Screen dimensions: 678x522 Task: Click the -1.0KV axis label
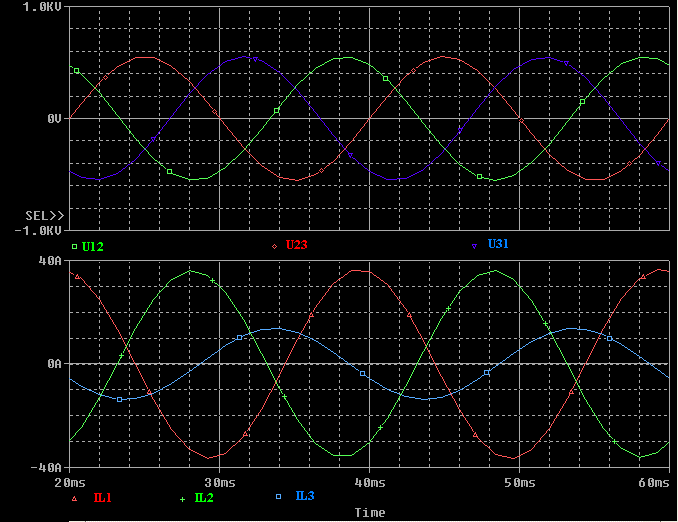coord(38,231)
